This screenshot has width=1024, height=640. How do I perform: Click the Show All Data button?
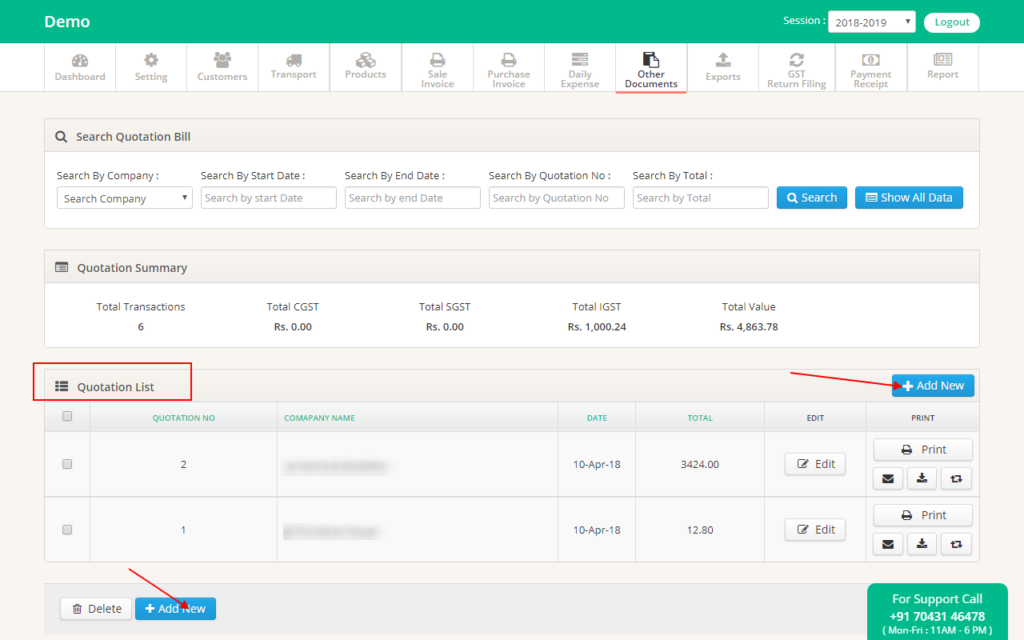(908, 197)
